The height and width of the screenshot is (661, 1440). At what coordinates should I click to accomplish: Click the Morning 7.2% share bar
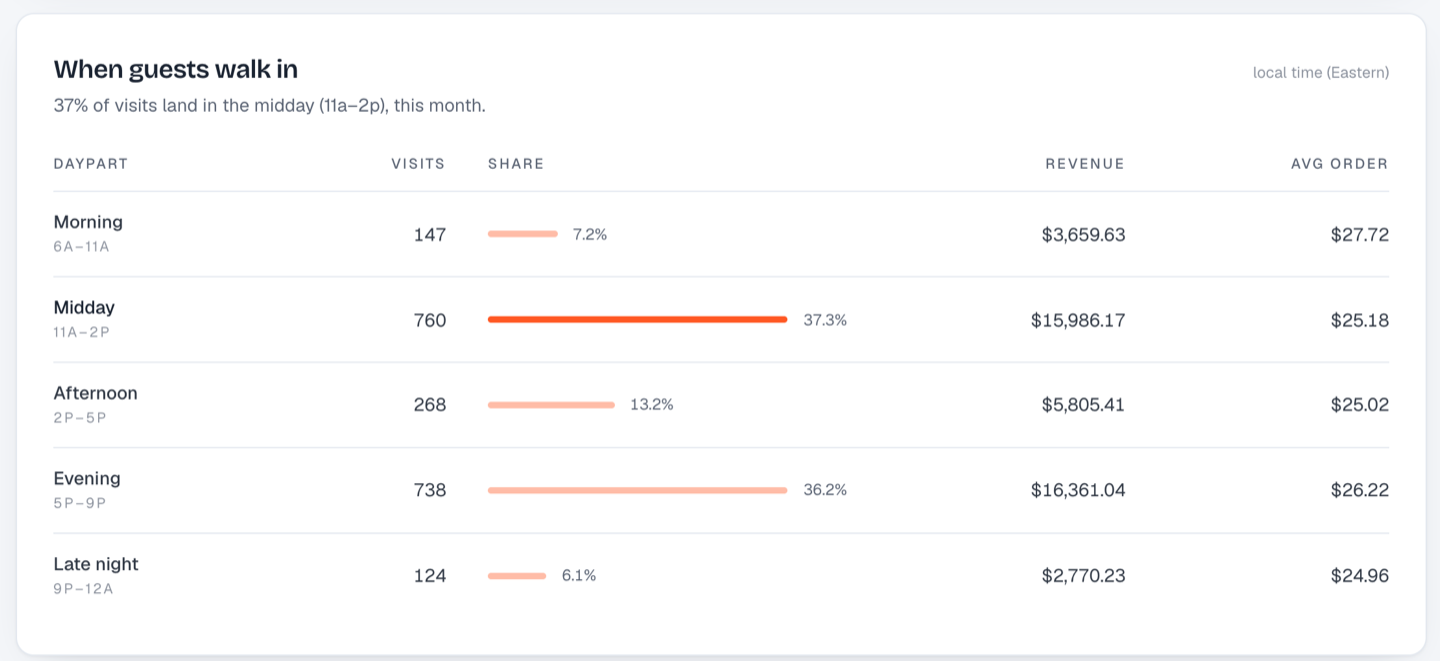tap(523, 234)
